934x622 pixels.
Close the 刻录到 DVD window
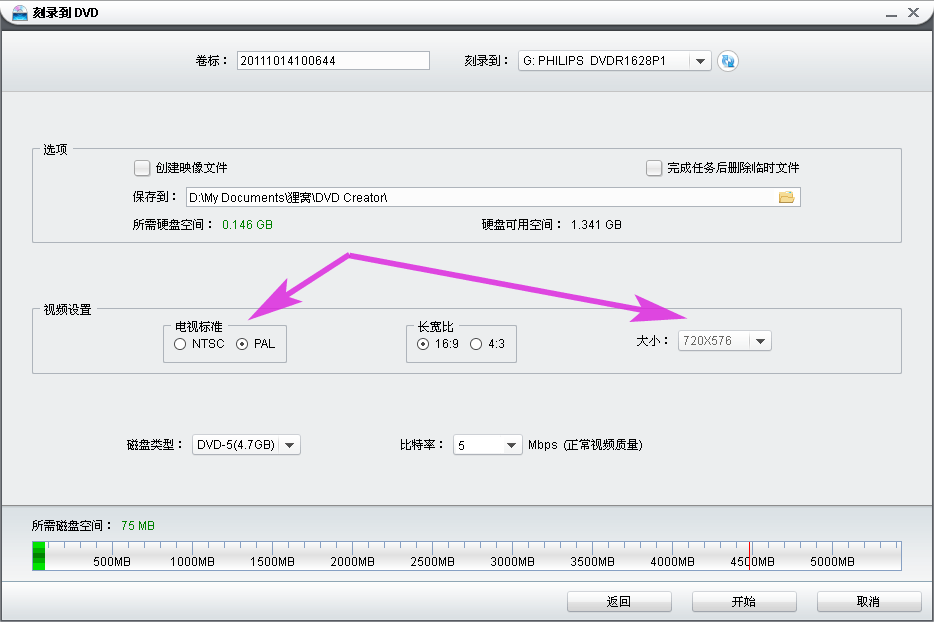click(913, 13)
